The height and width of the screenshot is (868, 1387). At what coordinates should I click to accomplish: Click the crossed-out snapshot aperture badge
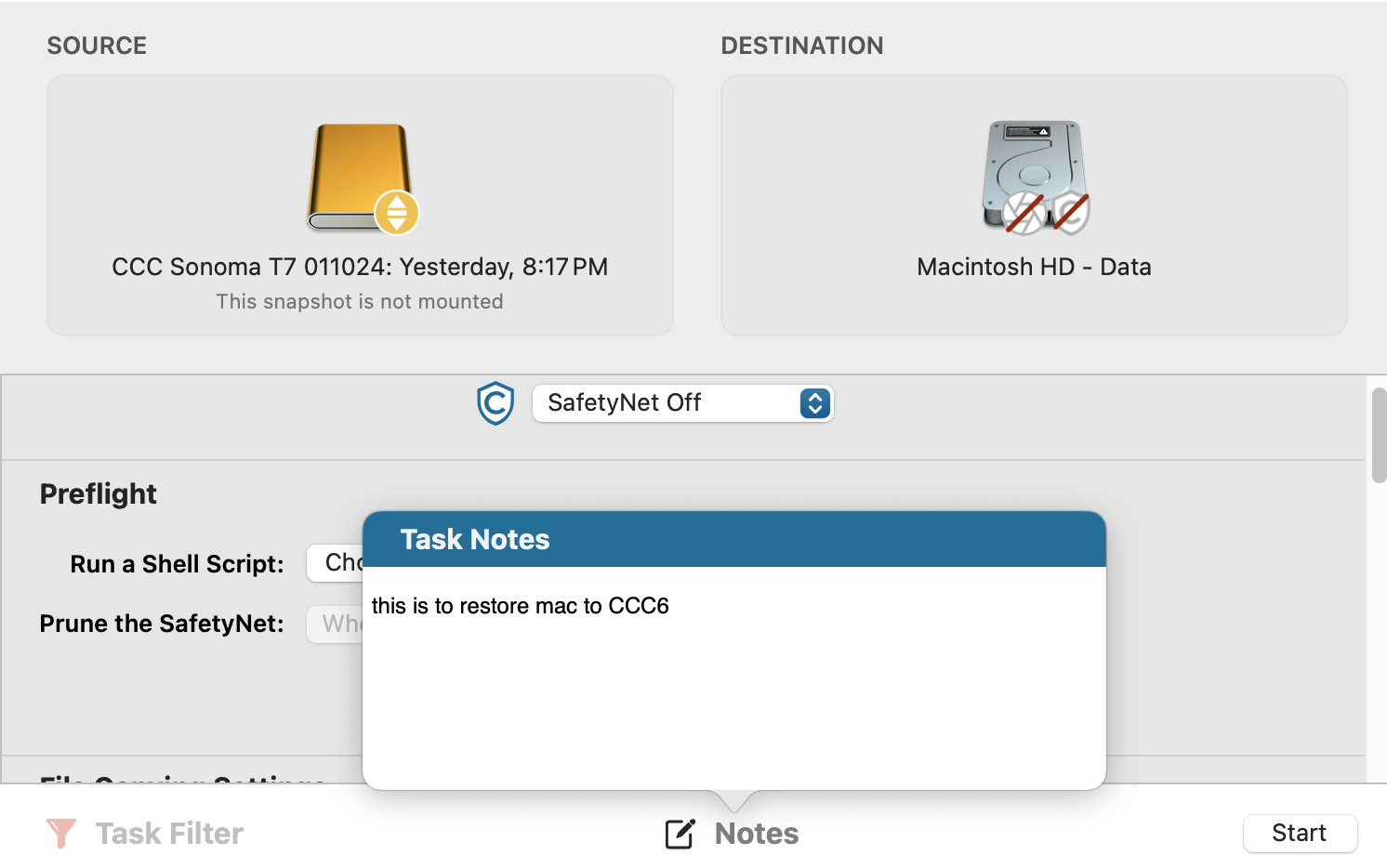[1024, 213]
